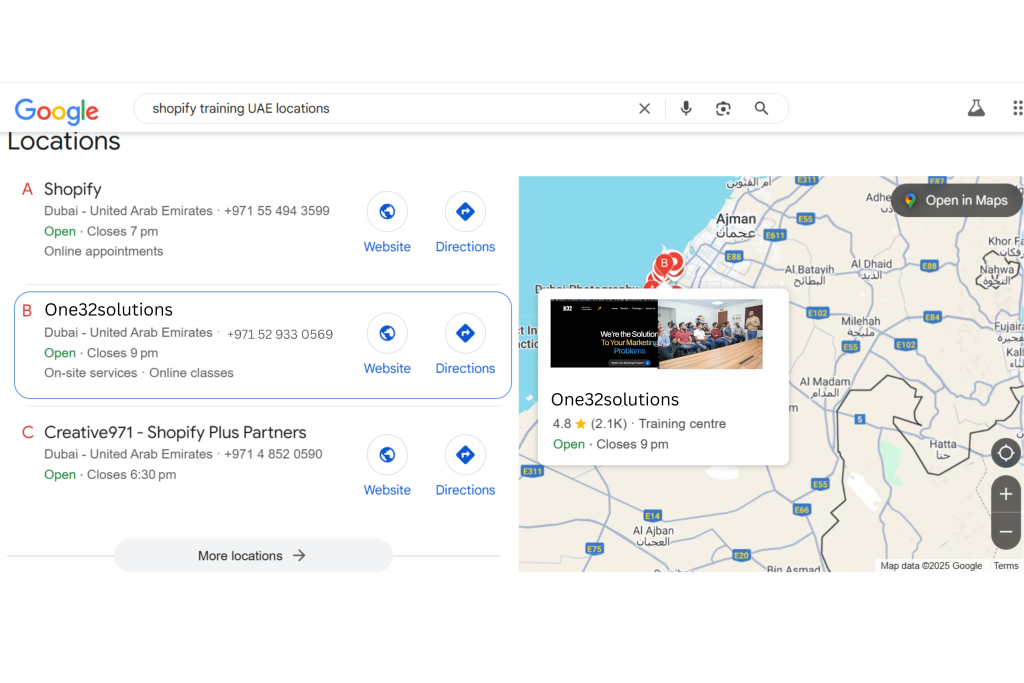
Task: Click Online classes text under One32solutions
Action: point(191,373)
